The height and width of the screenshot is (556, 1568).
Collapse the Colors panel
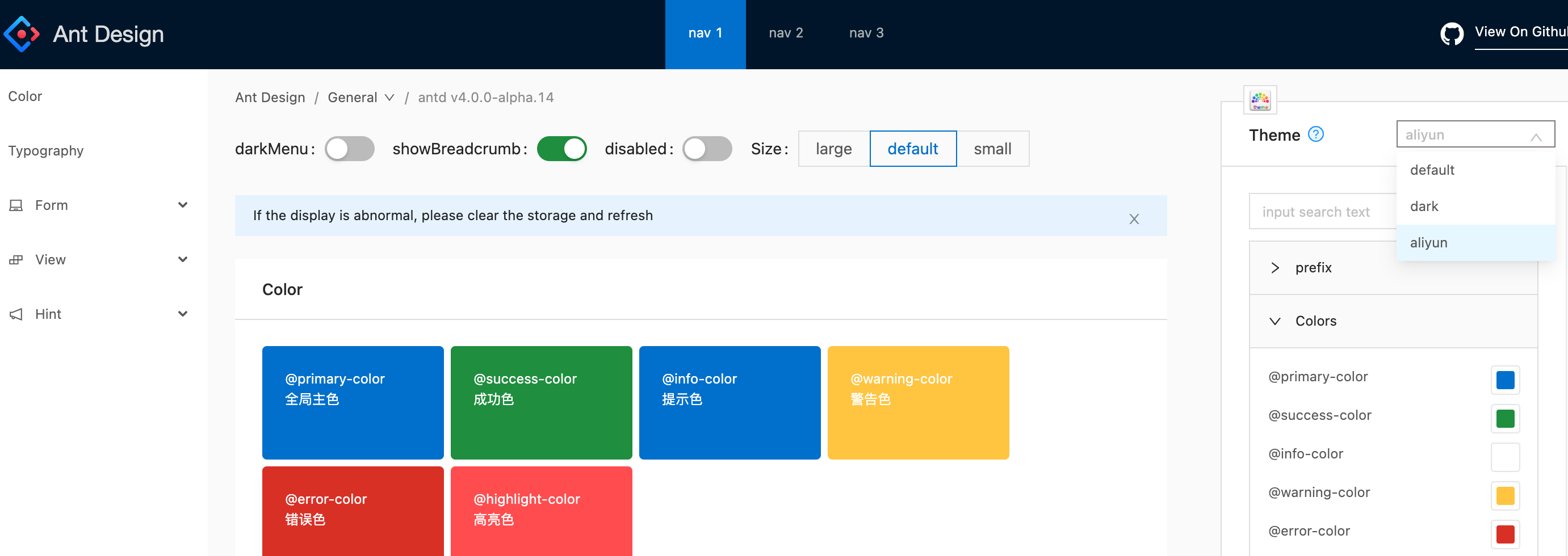pos(1393,321)
